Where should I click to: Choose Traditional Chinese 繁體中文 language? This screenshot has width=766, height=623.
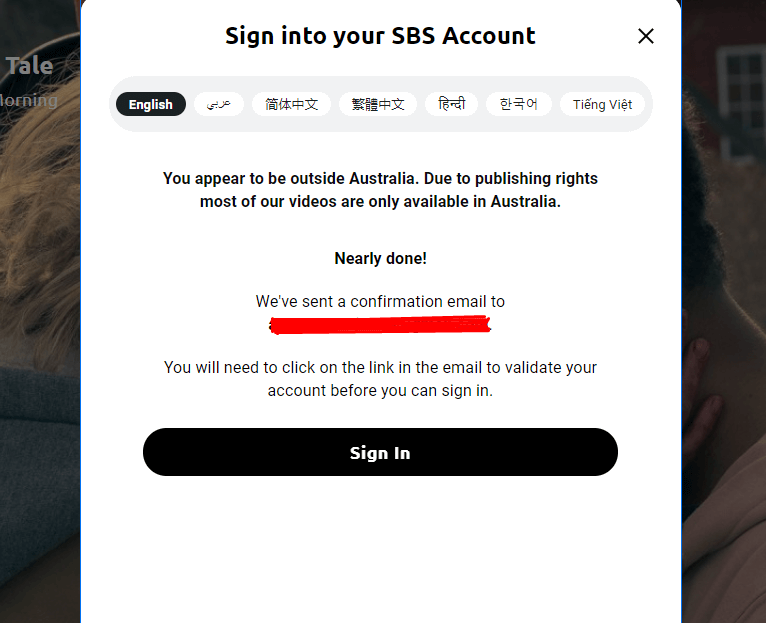pos(378,104)
